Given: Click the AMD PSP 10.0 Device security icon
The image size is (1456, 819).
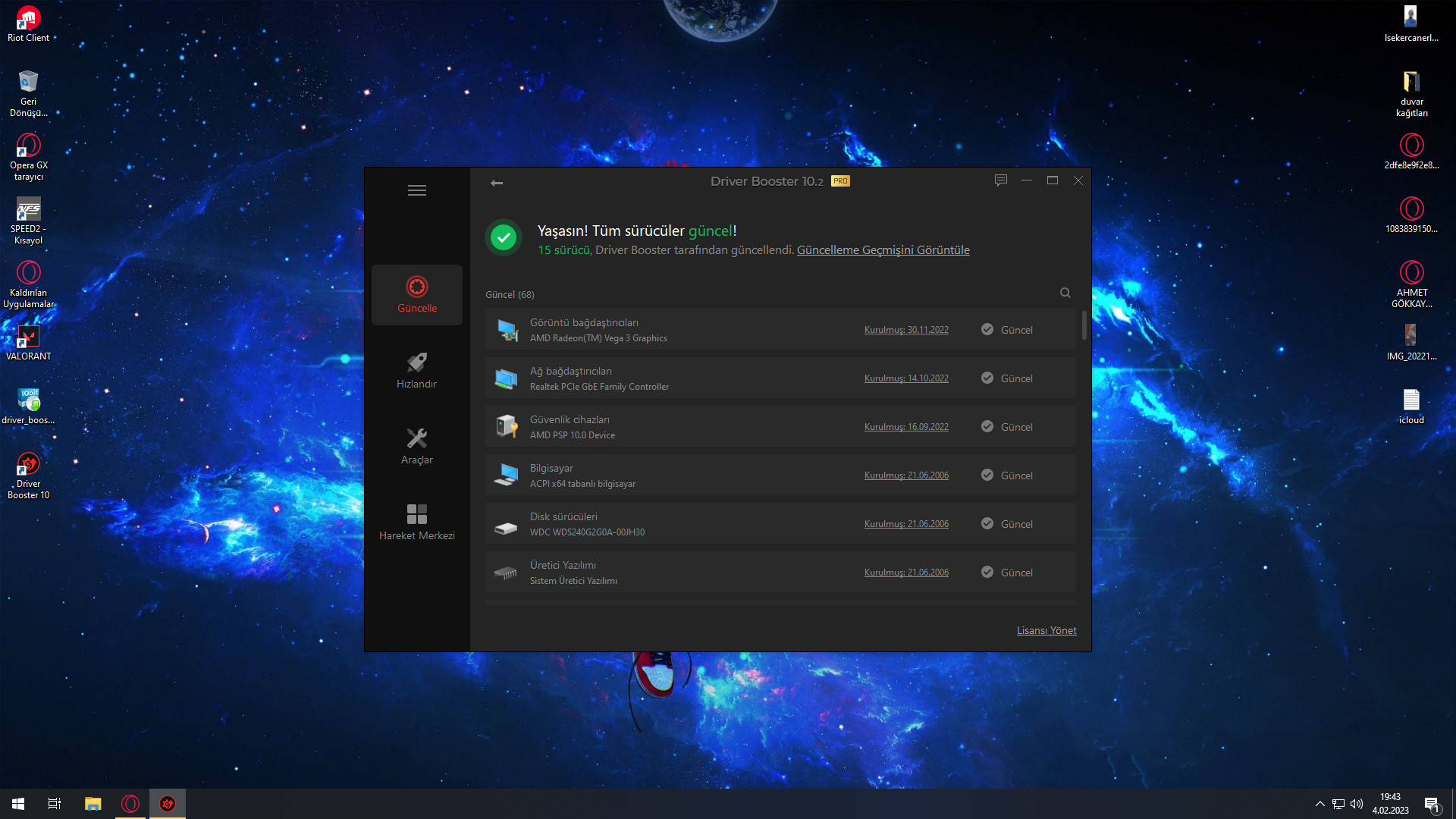Looking at the screenshot, I should (x=507, y=427).
